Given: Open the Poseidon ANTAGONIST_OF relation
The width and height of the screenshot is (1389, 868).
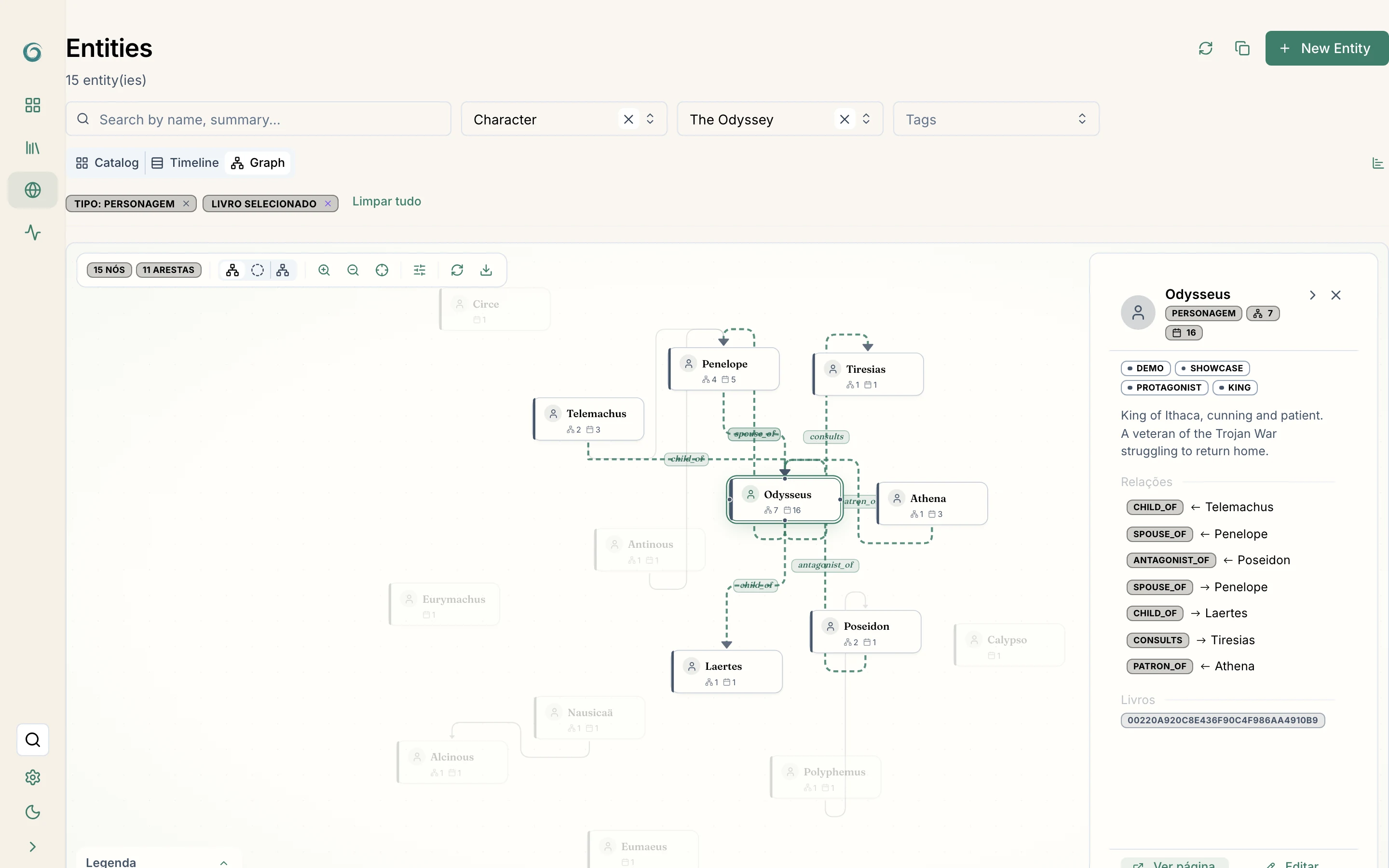Looking at the screenshot, I should point(1208,560).
